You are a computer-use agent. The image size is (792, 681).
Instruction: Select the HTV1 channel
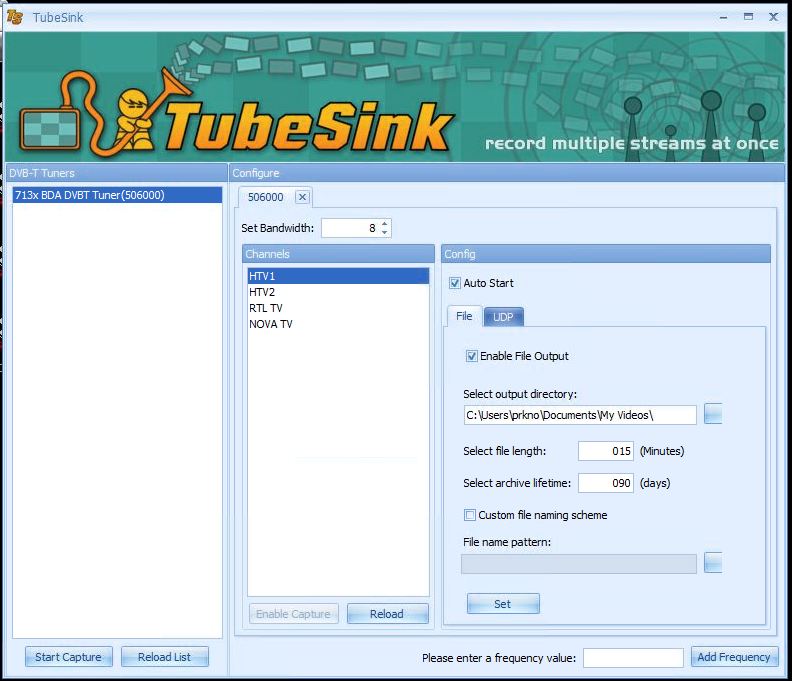point(338,276)
